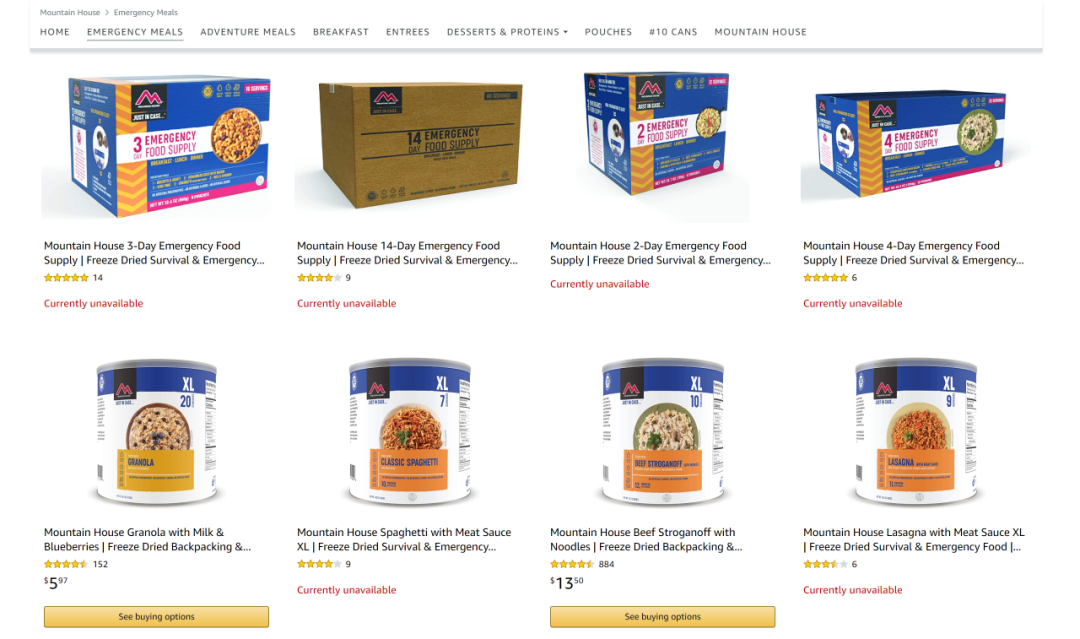Open star rating of 4-Day Emergency Food Supply
The image size is (1080, 639).
pyautogui.click(x=825, y=277)
